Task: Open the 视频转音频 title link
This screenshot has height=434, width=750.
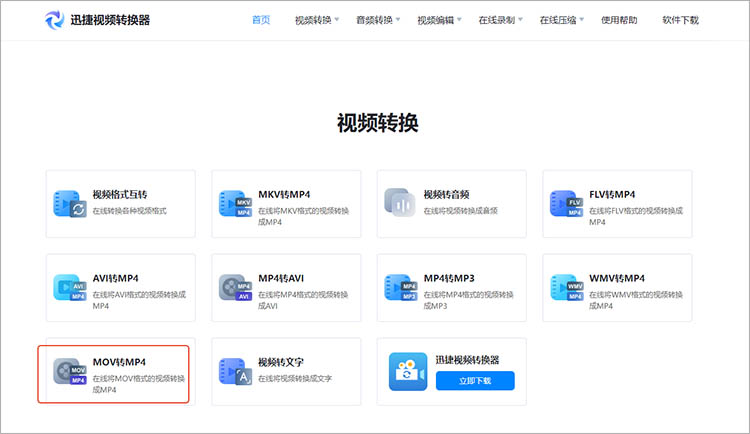Action: click(447, 195)
